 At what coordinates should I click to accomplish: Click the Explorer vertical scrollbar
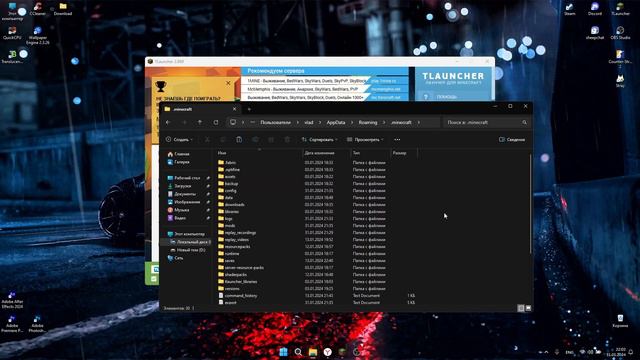click(530, 203)
